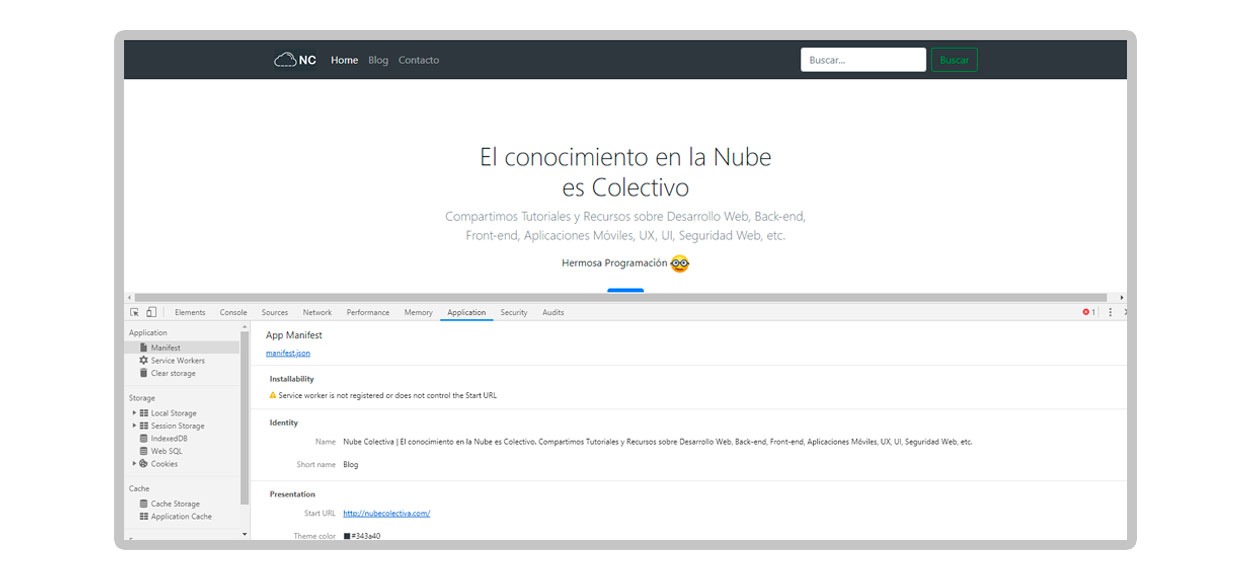The width and height of the screenshot is (1250, 580).
Task: Click the Web SQL database icon
Action: click(x=144, y=451)
